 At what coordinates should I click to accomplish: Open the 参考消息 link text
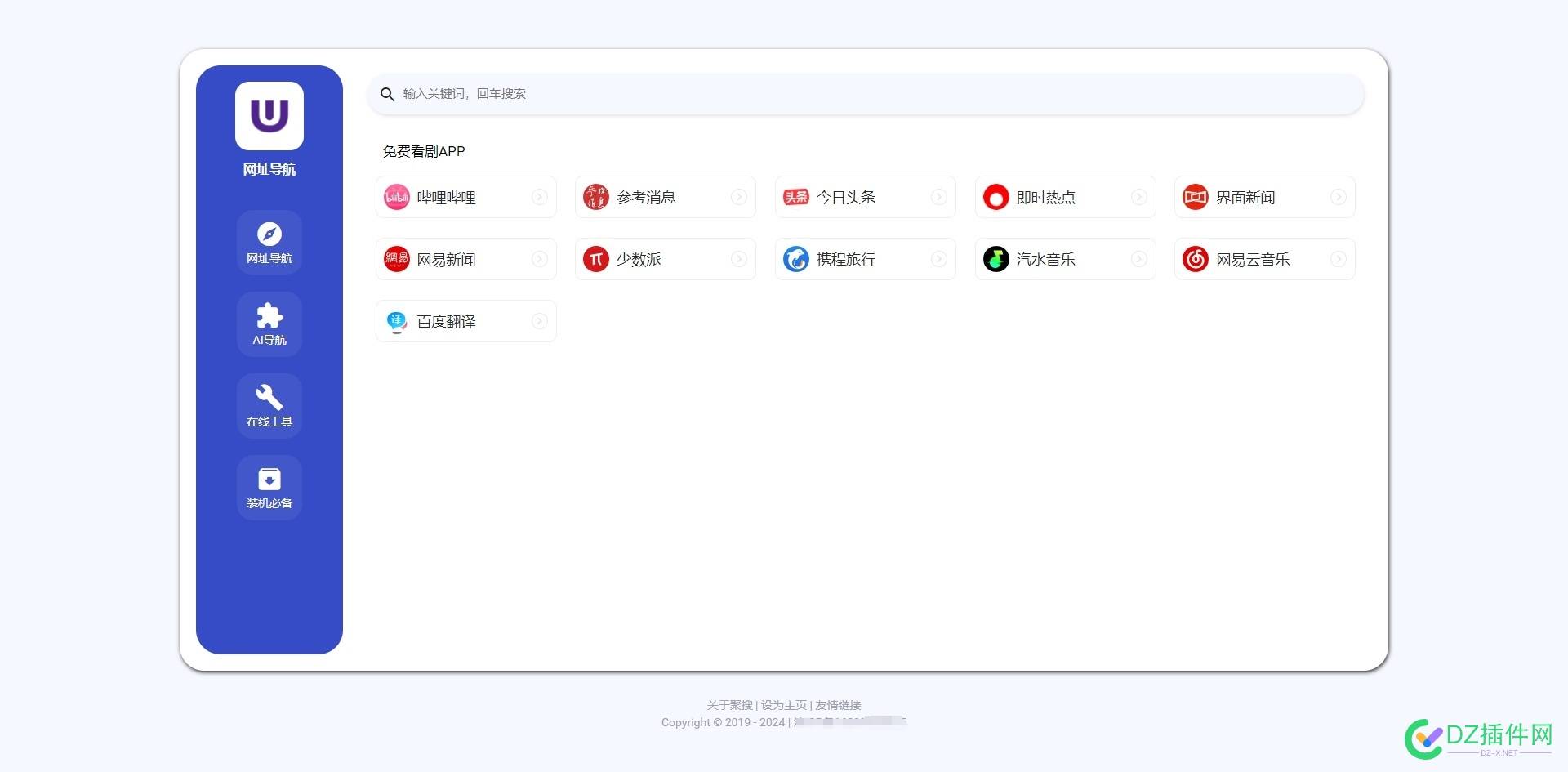pos(646,198)
